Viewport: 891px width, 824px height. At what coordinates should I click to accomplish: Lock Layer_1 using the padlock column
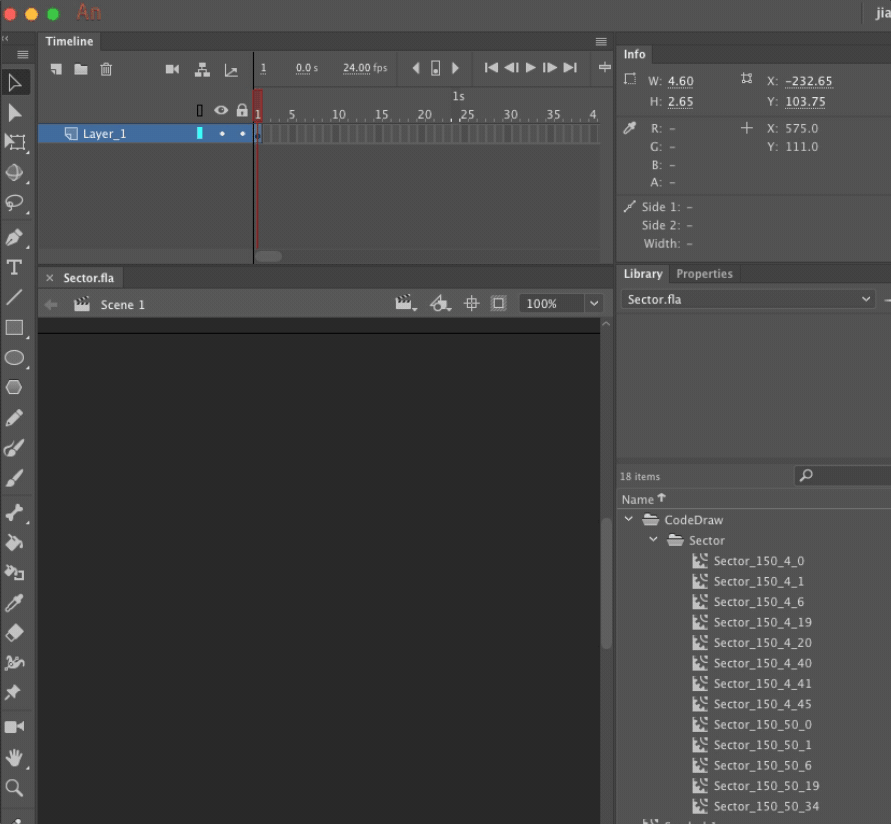click(x=242, y=133)
